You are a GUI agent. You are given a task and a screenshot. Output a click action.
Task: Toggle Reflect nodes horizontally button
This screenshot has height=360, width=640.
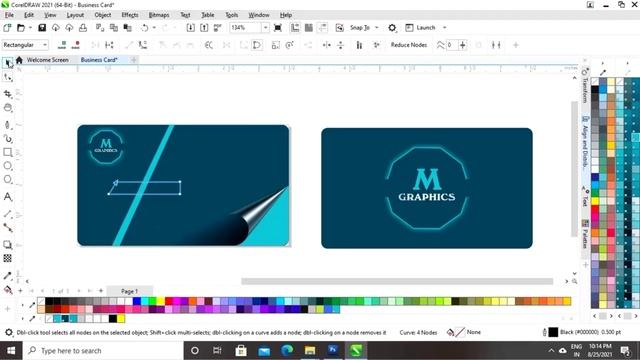click(x=327, y=45)
